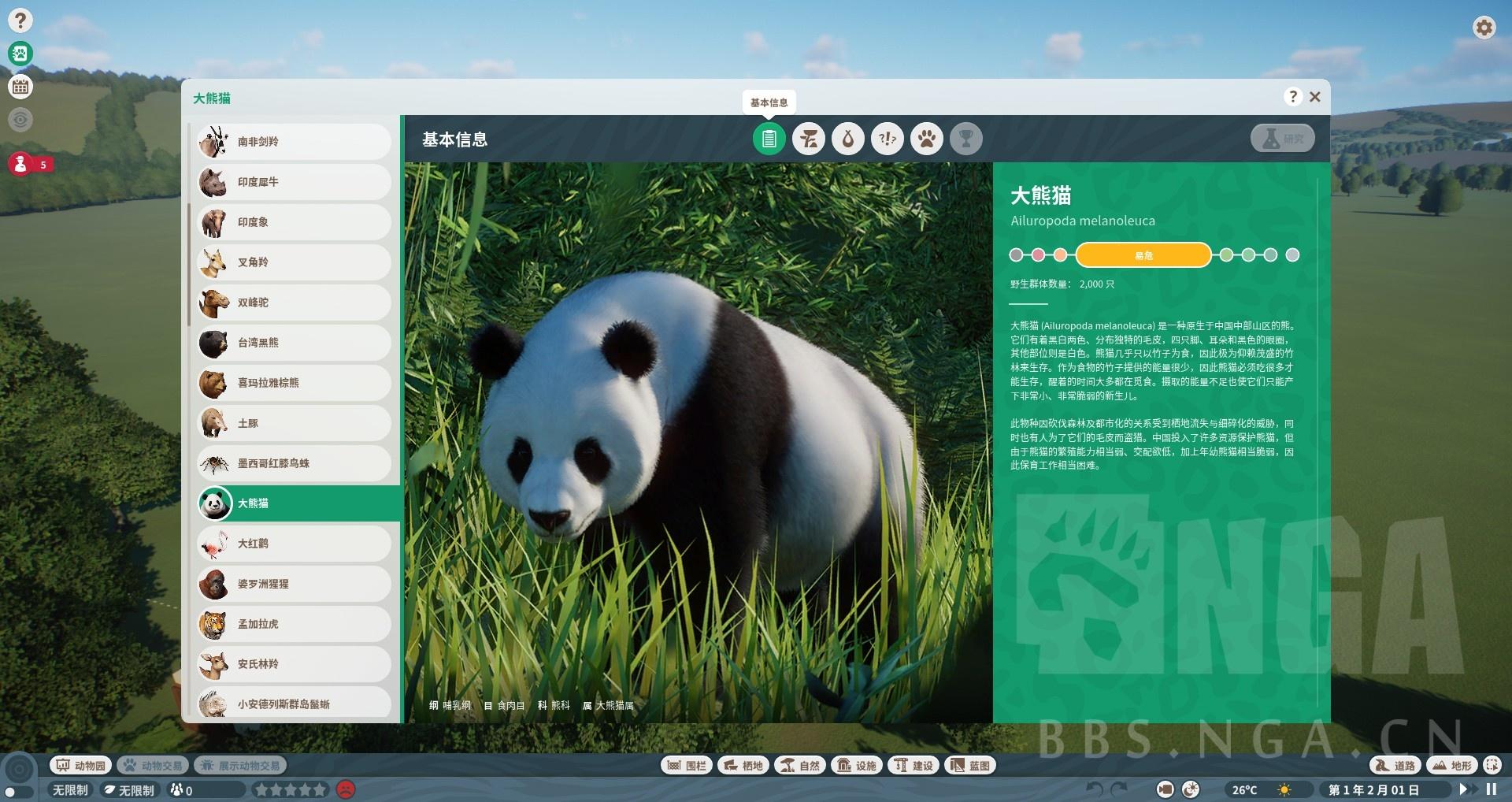This screenshot has width=1512, height=802.
Task: Select 土豚 in the animal list
Action: point(294,423)
